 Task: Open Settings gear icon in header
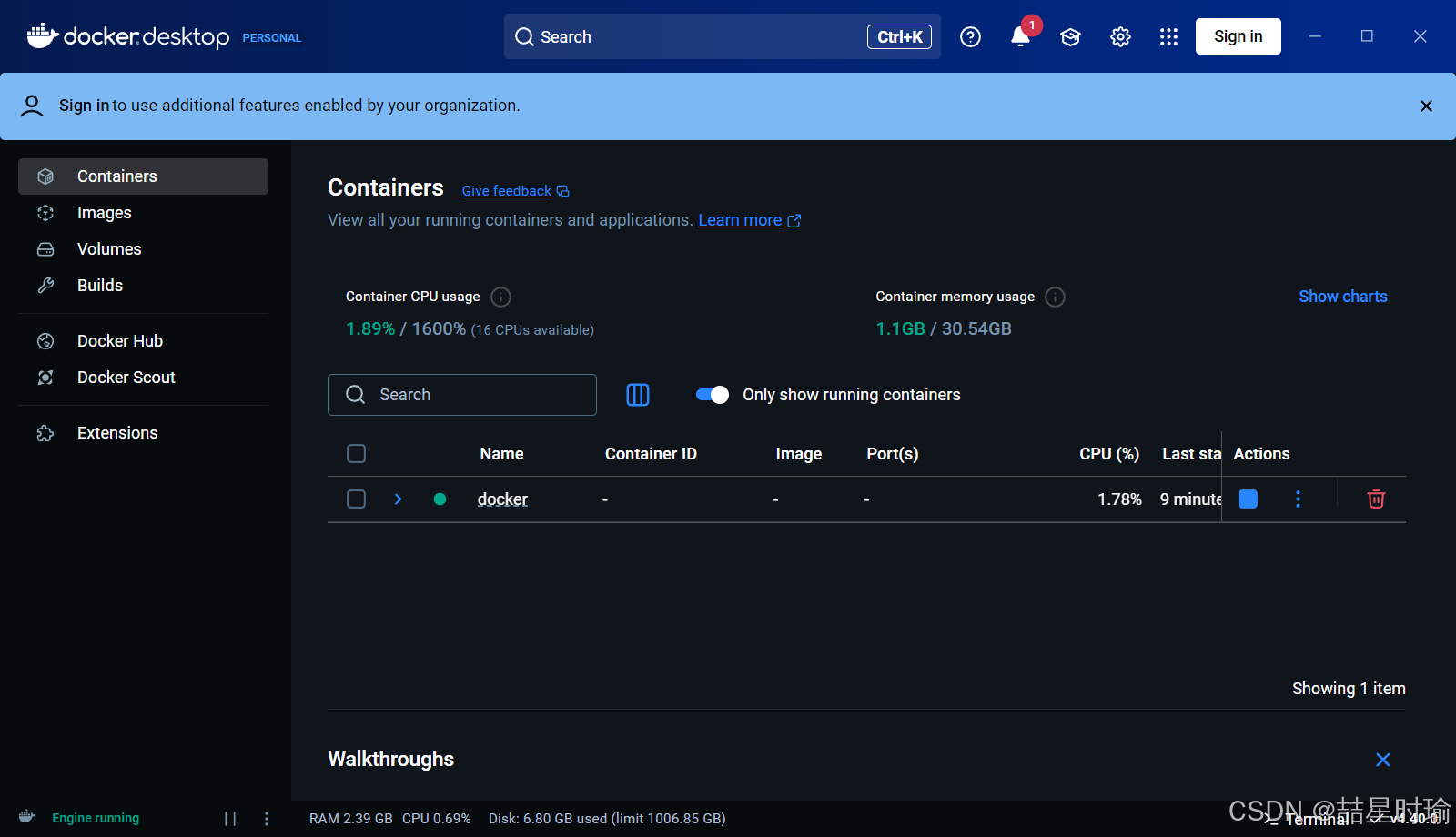click(x=1120, y=36)
